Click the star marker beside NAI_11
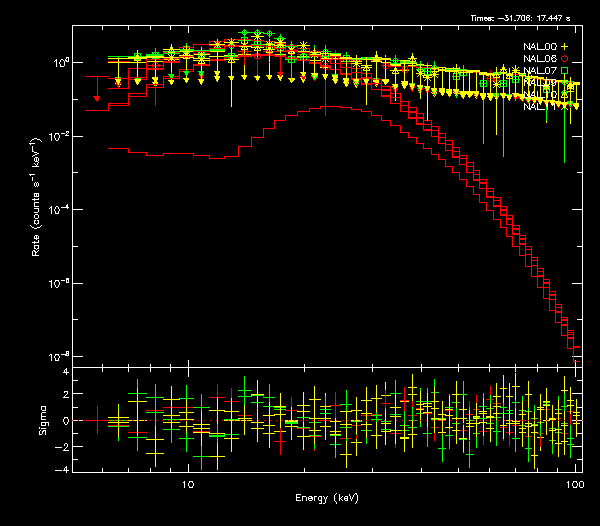The image size is (600, 526). tap(564, 107)
